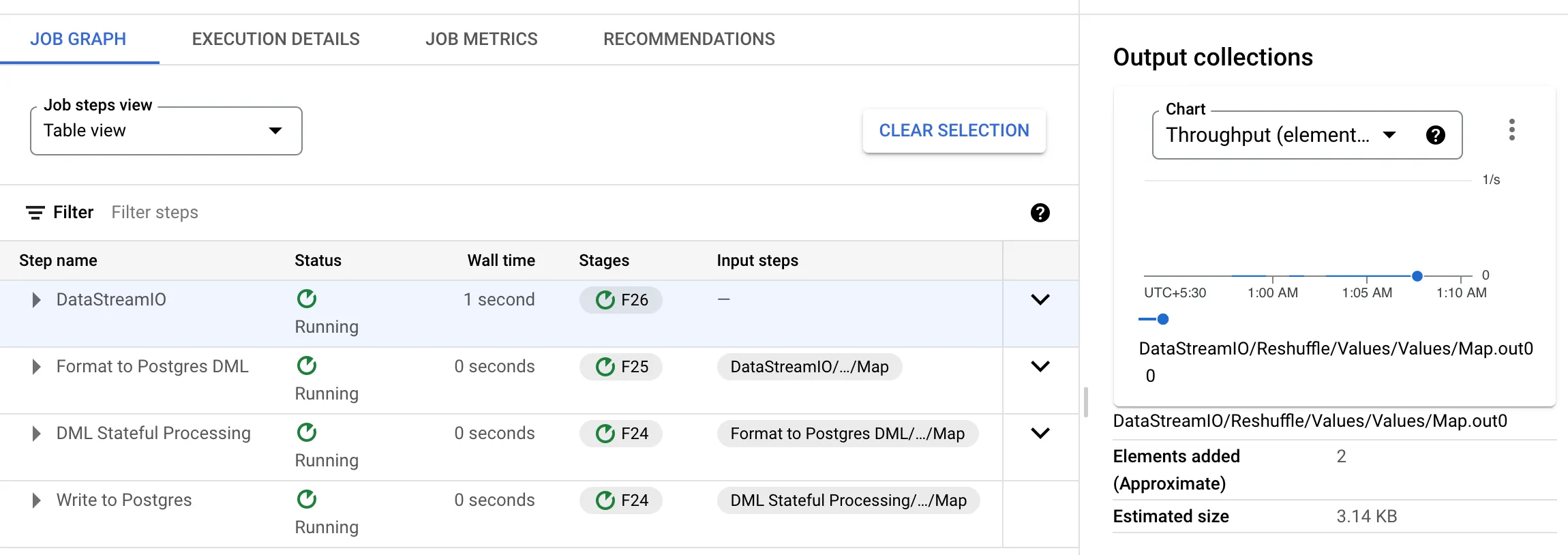This screenshot has width=1568, height=555.
Task: Click the Clear Selection button
Action: [954, 130]
